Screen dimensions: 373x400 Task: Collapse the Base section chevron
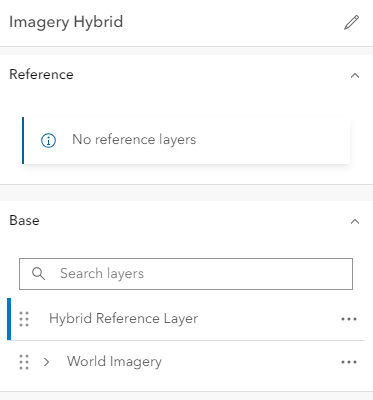coord(355,221)
